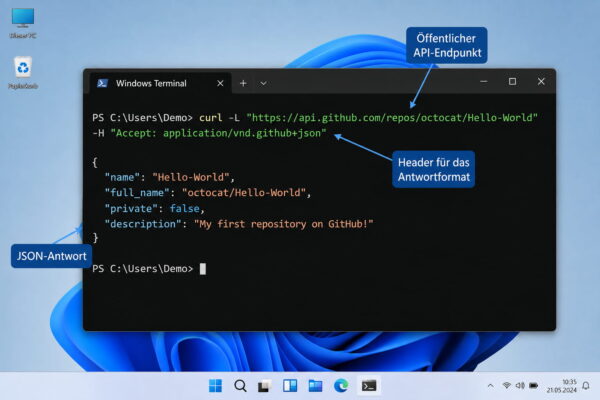Select the Windows Terminal tab
The width and height of the screenshot is (600, 400).
point(161,83)
